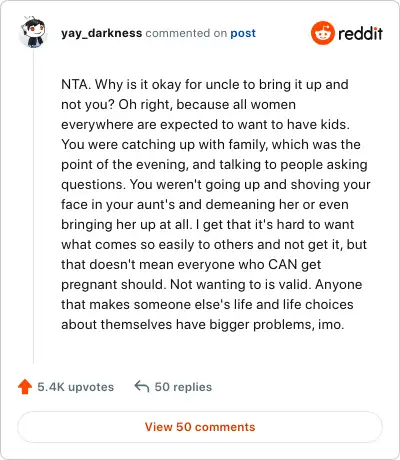Open the 50 replies text link
Screen dimensions: 400x460
183,387
